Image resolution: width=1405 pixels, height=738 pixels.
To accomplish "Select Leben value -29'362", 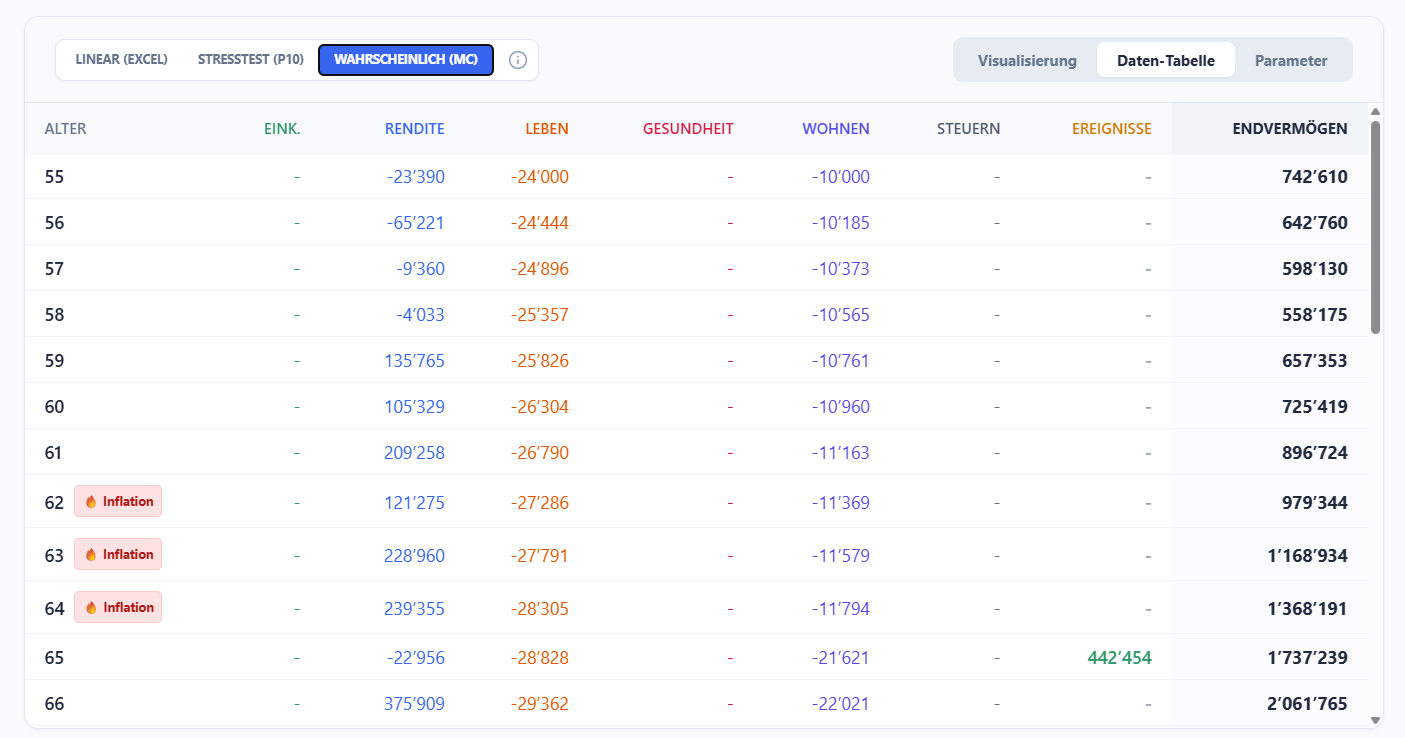I will tap(540, 704).
